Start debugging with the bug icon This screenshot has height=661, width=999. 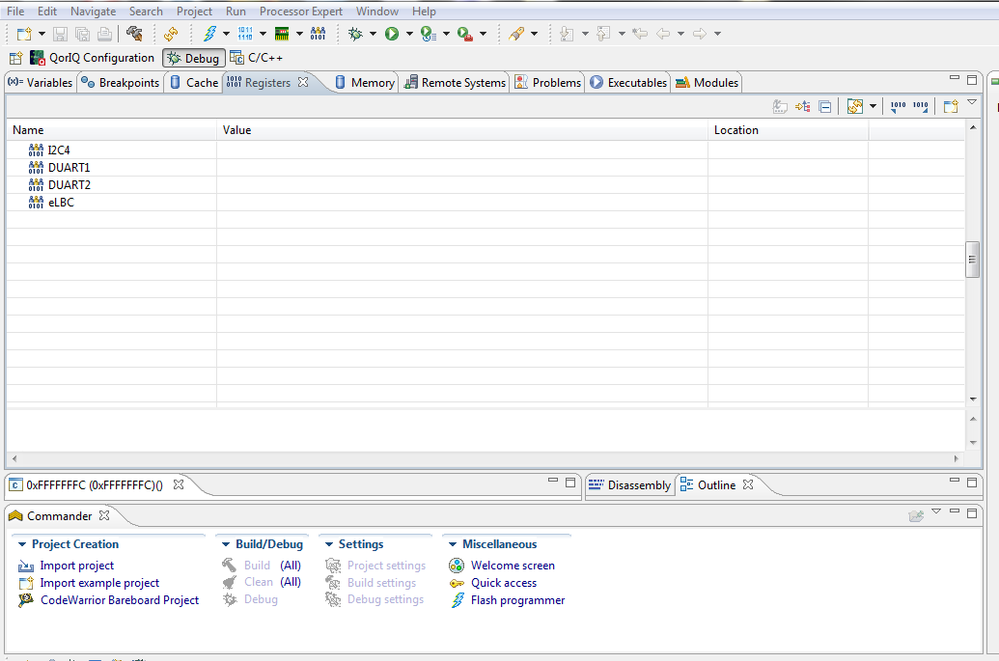pos(356,34)
